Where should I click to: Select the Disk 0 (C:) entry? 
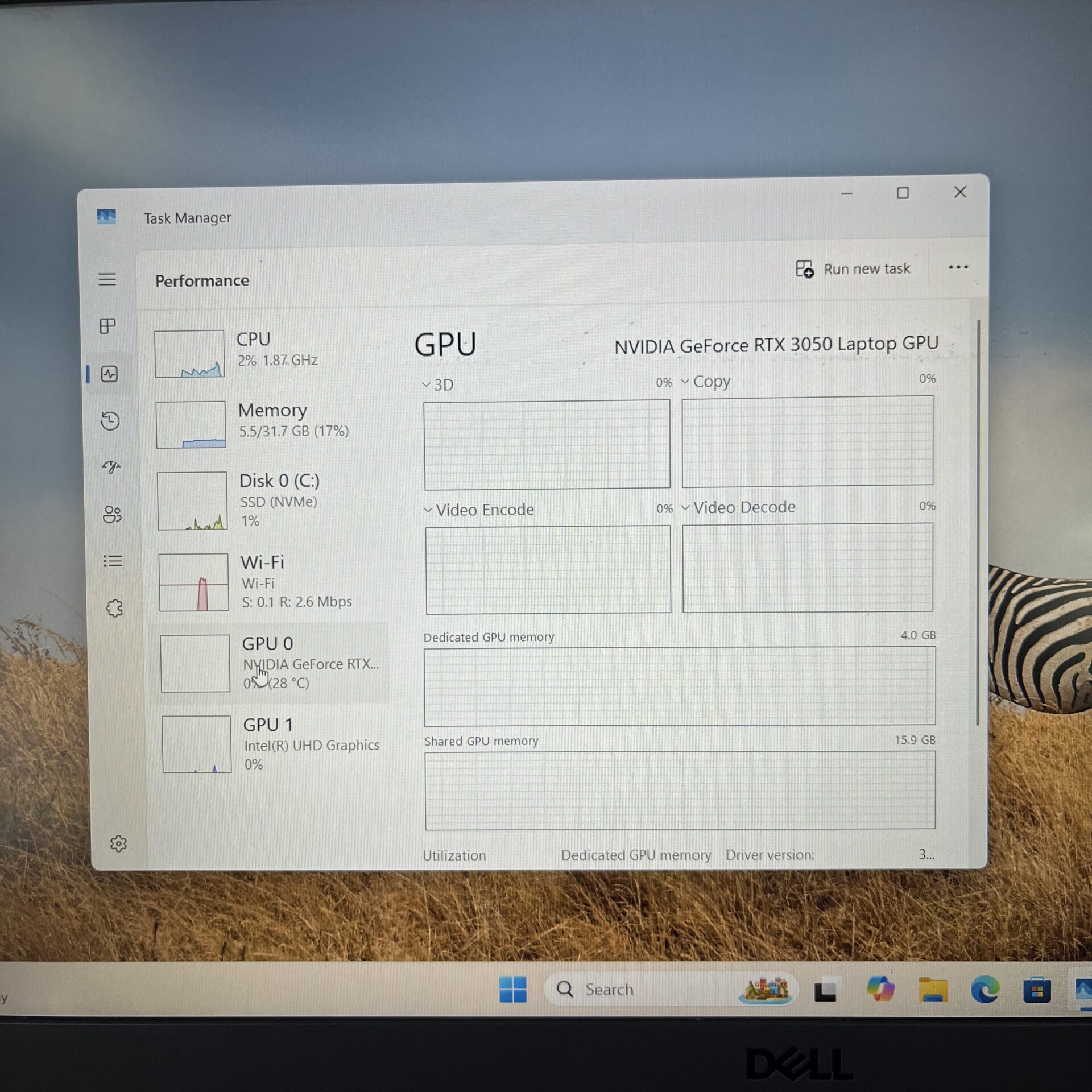pyautogui.click(x=270, y=500)
